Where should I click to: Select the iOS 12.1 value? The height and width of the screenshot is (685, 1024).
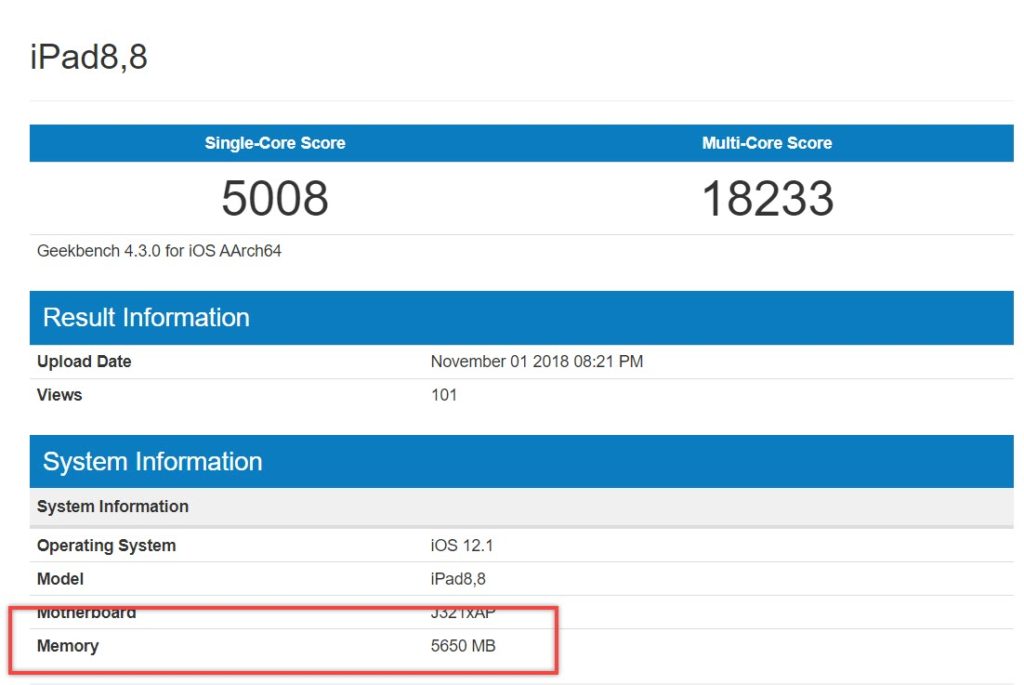(456, 545)
